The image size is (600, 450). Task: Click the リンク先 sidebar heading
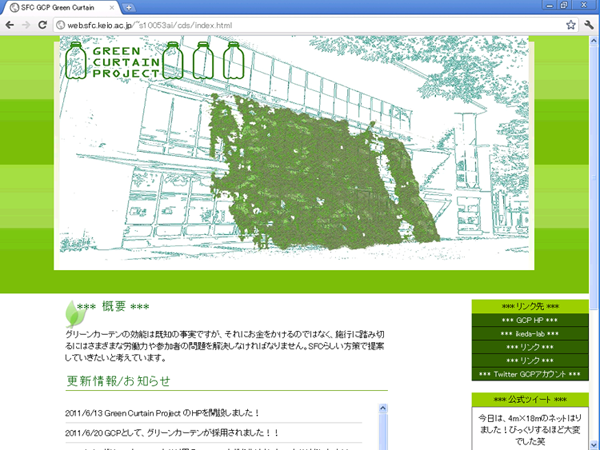click(530, 307)
